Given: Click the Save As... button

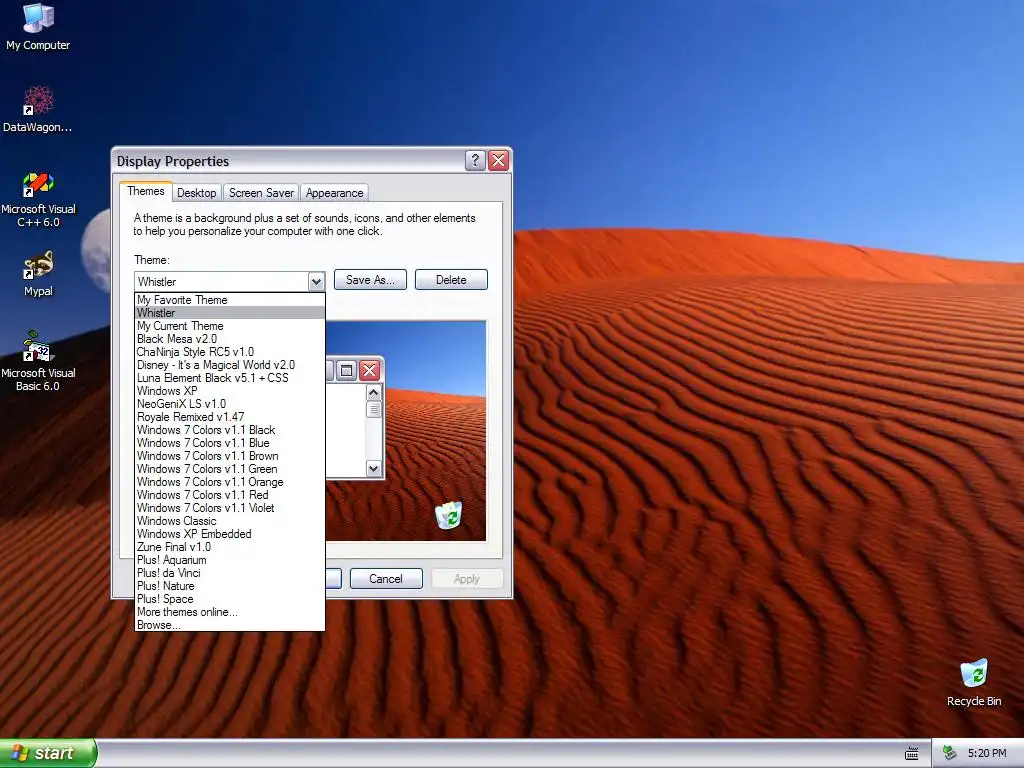Looking at the screenshot, I should click(370, 280).
